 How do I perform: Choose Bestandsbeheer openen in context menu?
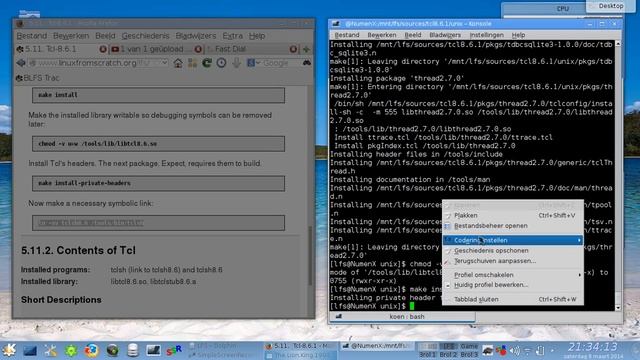pos(513,226)
